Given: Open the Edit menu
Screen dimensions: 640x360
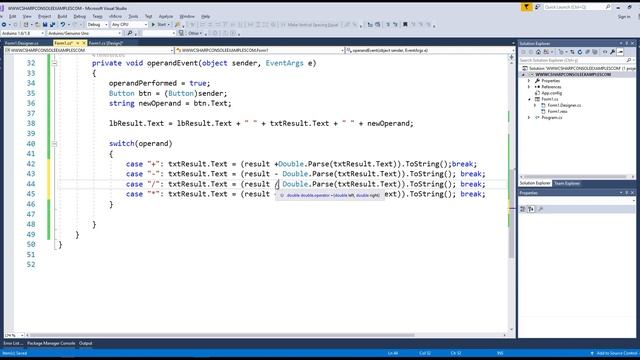Looking at the screenshot, I should pos(13,16).
